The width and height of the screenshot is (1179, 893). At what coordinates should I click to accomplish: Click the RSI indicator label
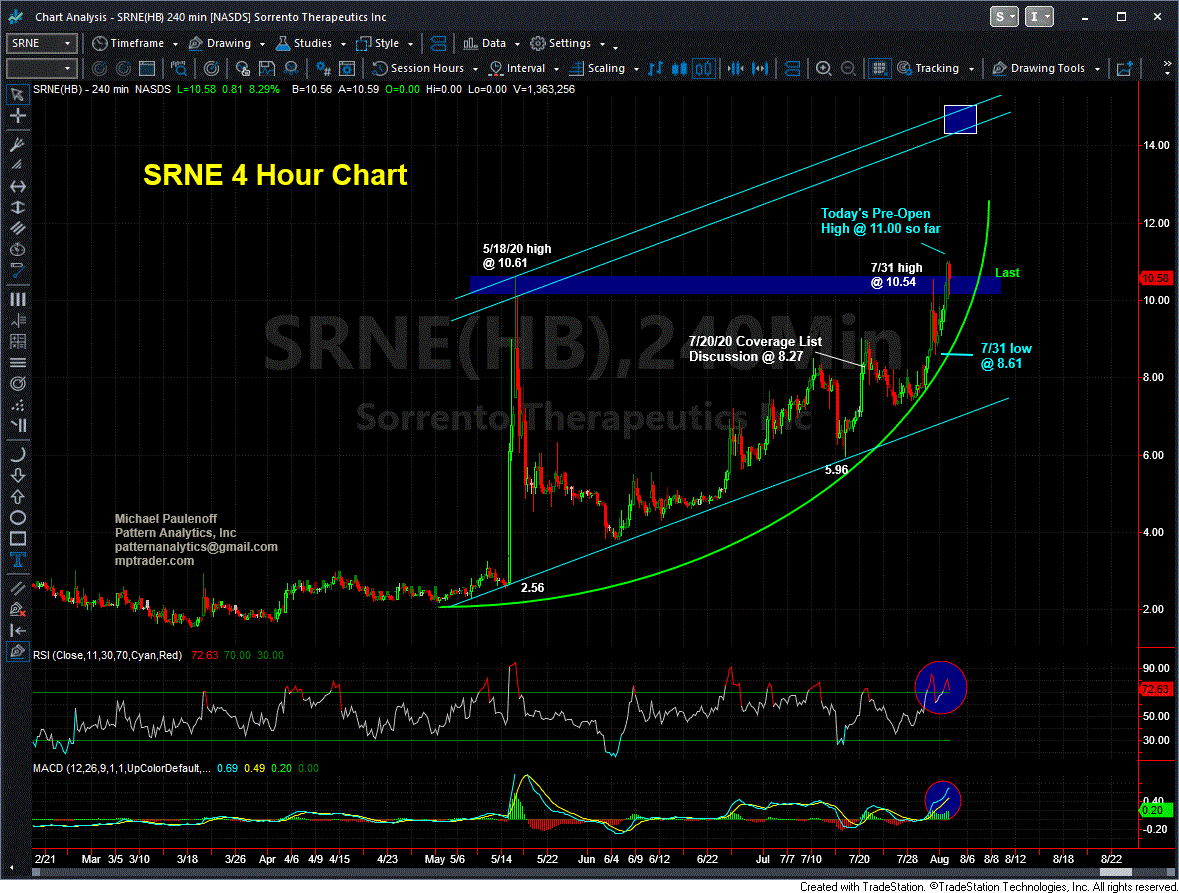(108, 655)
